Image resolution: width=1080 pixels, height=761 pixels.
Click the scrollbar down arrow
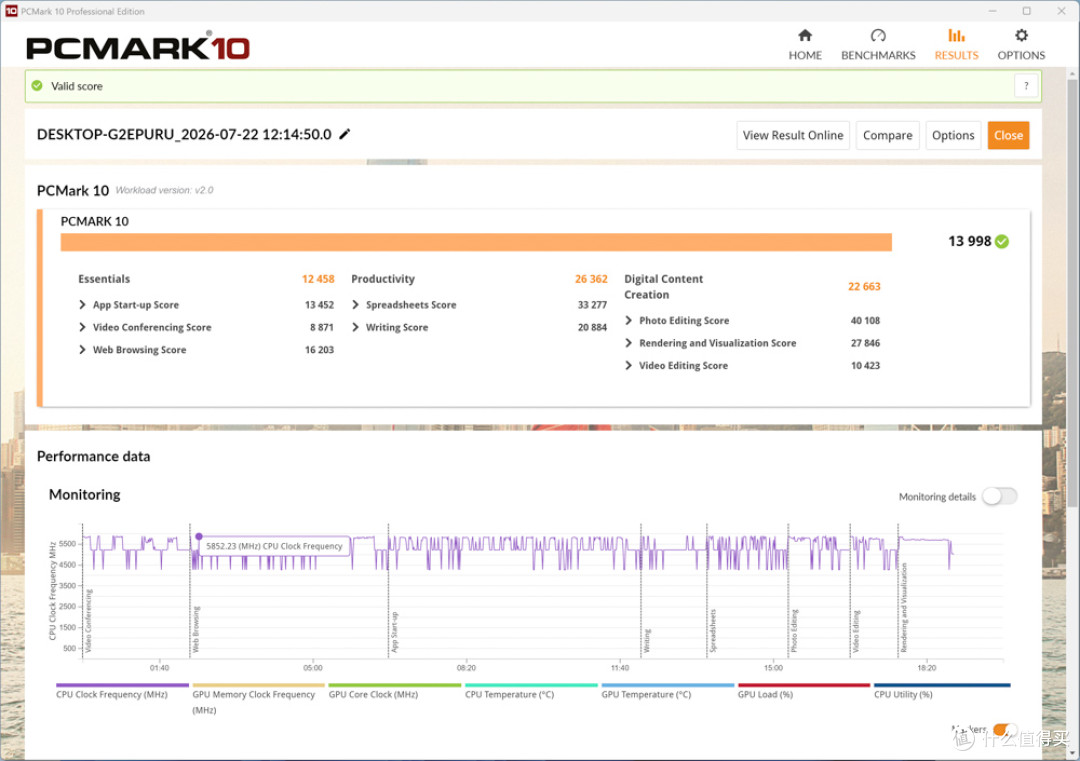tap(1072, 752)
